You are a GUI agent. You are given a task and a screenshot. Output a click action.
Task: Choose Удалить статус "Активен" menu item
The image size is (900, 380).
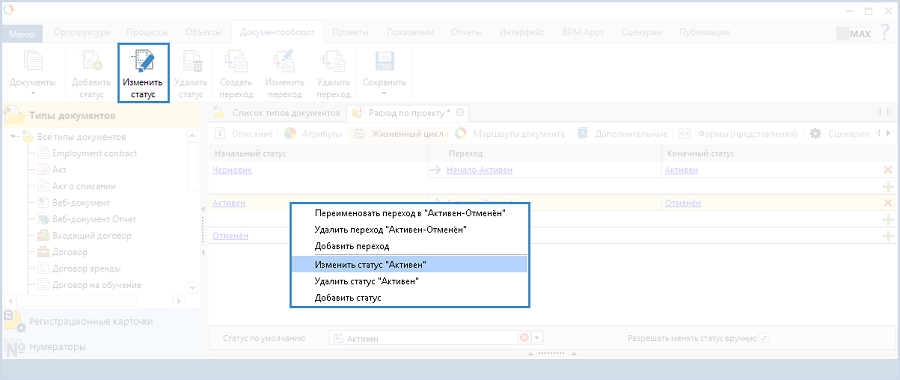410,281
